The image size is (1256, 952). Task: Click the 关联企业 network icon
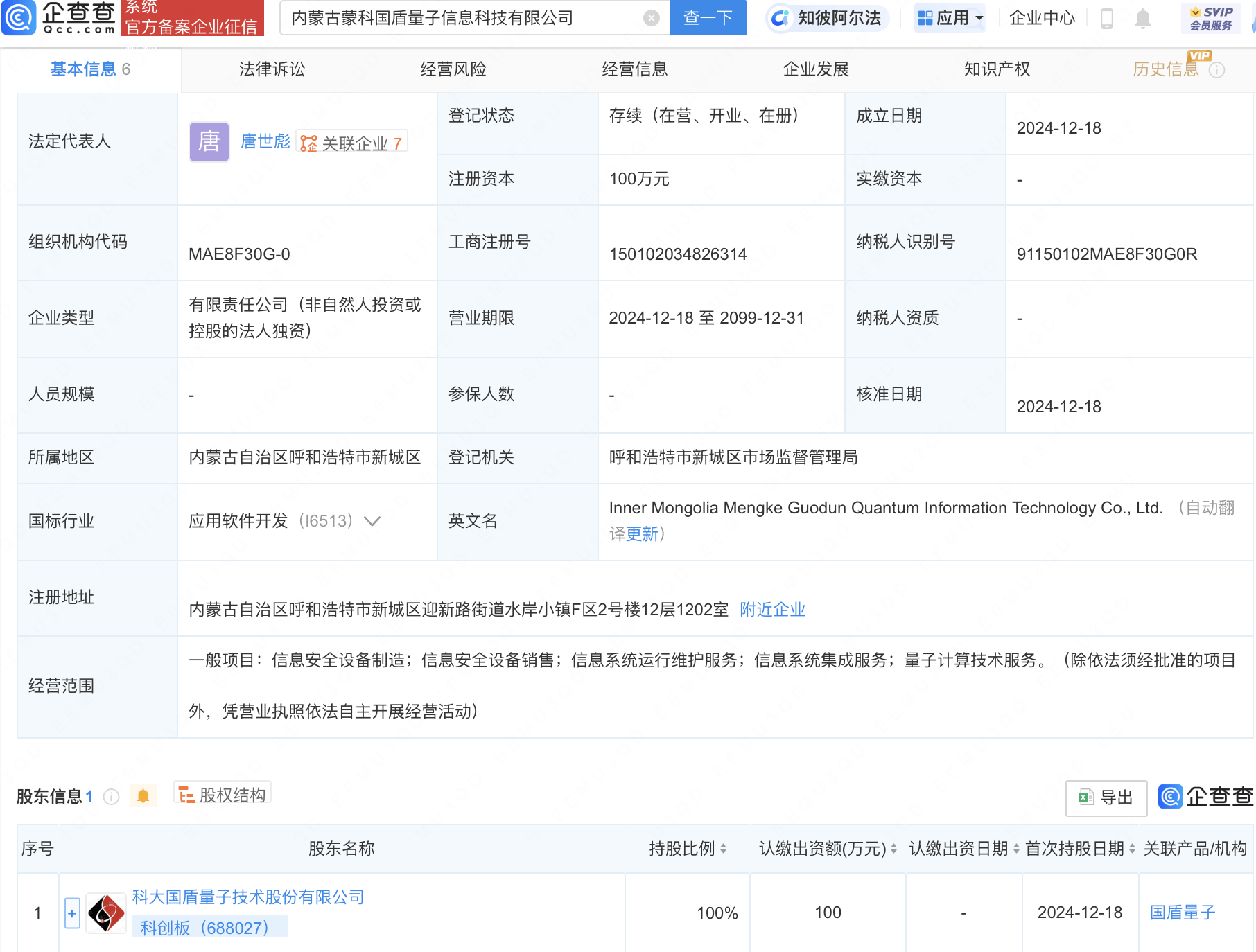pos(308,143)
